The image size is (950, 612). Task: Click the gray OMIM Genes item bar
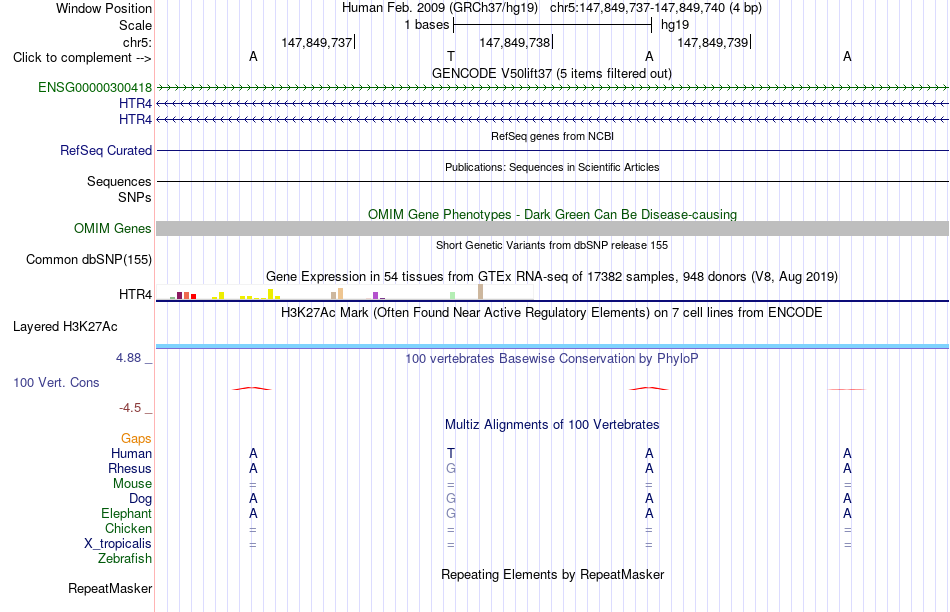click(x=552, y=228)
